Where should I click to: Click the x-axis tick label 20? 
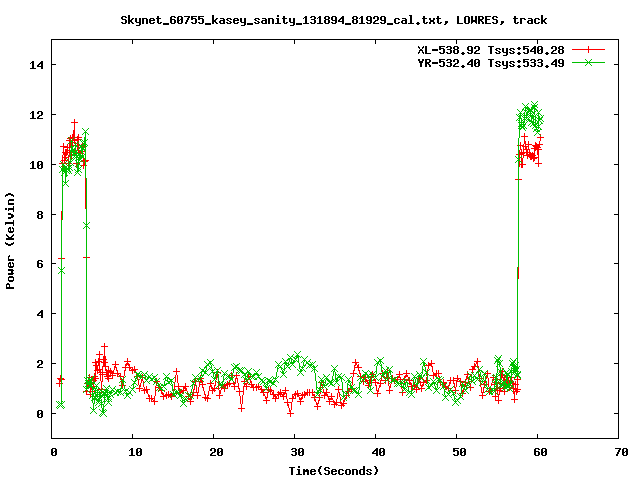pos(216,452)
